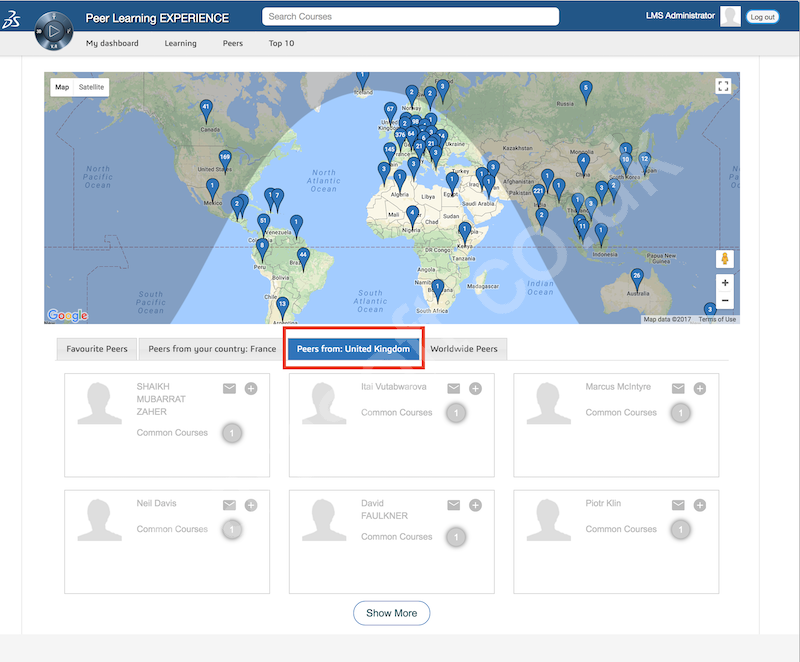Add David FAULKNER with plus icon
Image resolution: width=800 pixels, height=662 pixels.
[476, 505]
